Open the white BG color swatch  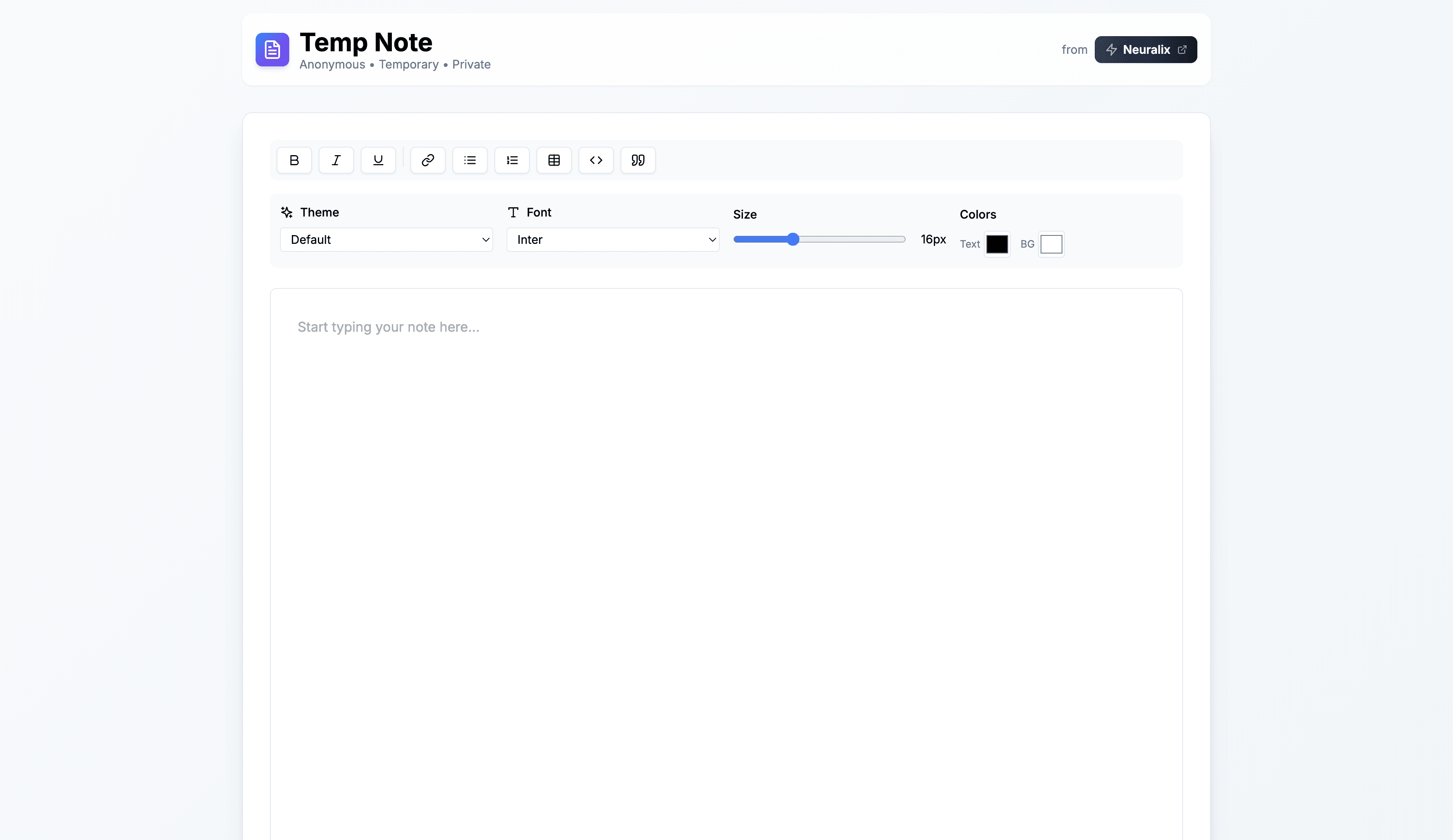(1051, 244)
